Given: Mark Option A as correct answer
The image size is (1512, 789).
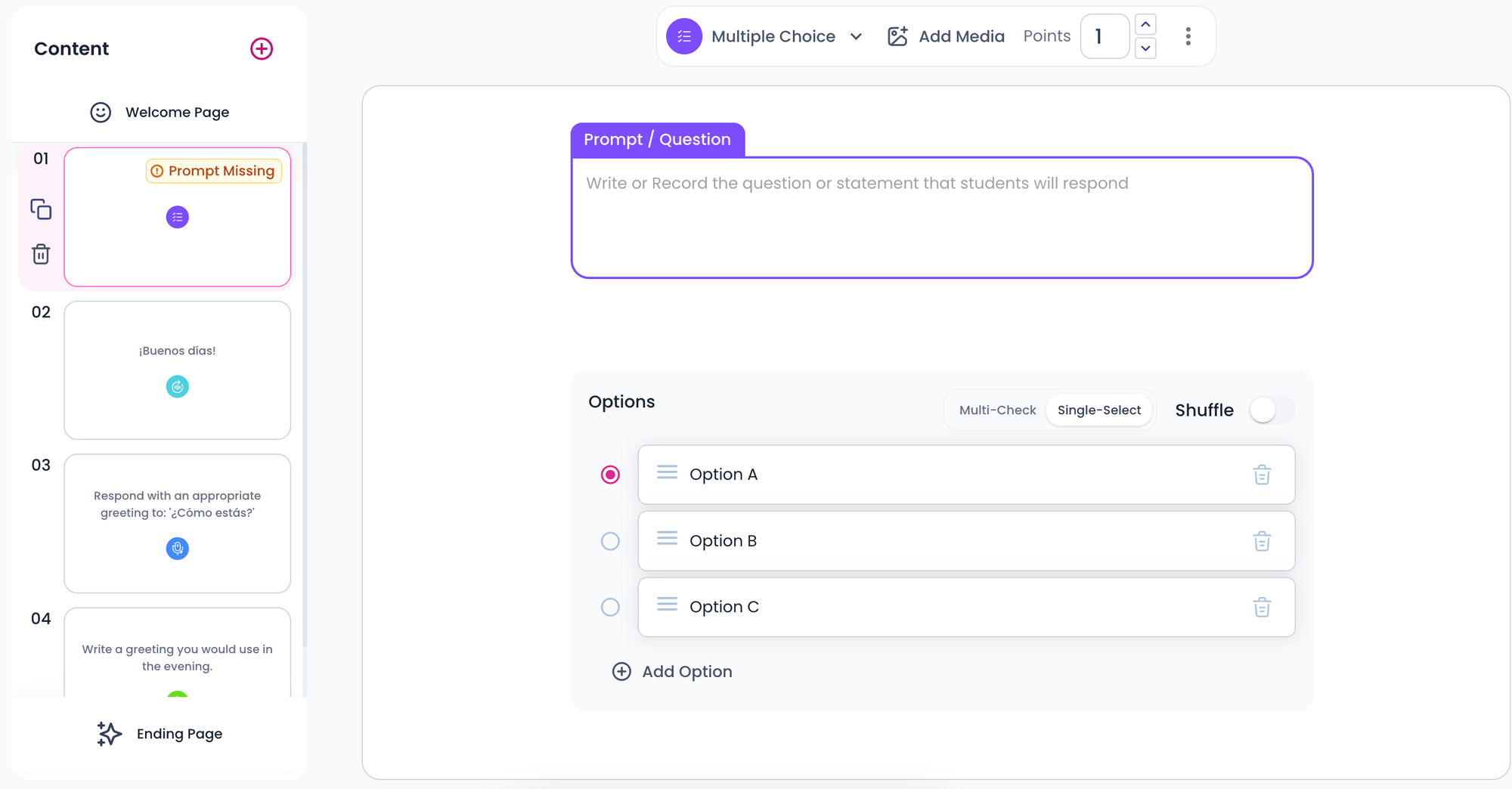Looking at the screenshot, I should click(610, 475).
